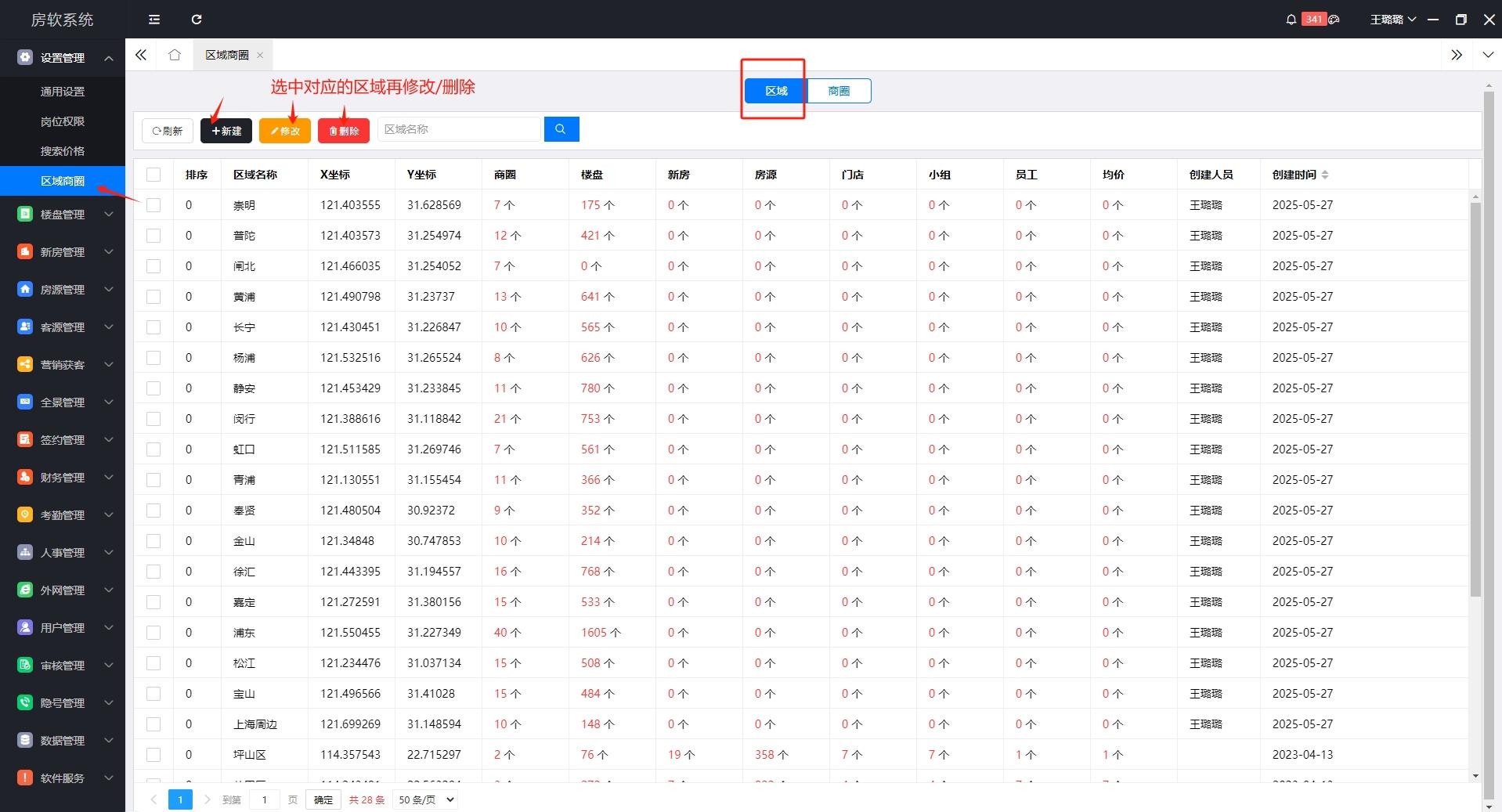Open the 50 条/页 page size dropdown
Viewport: 1502px width, 812px height.
click(426, 799)
